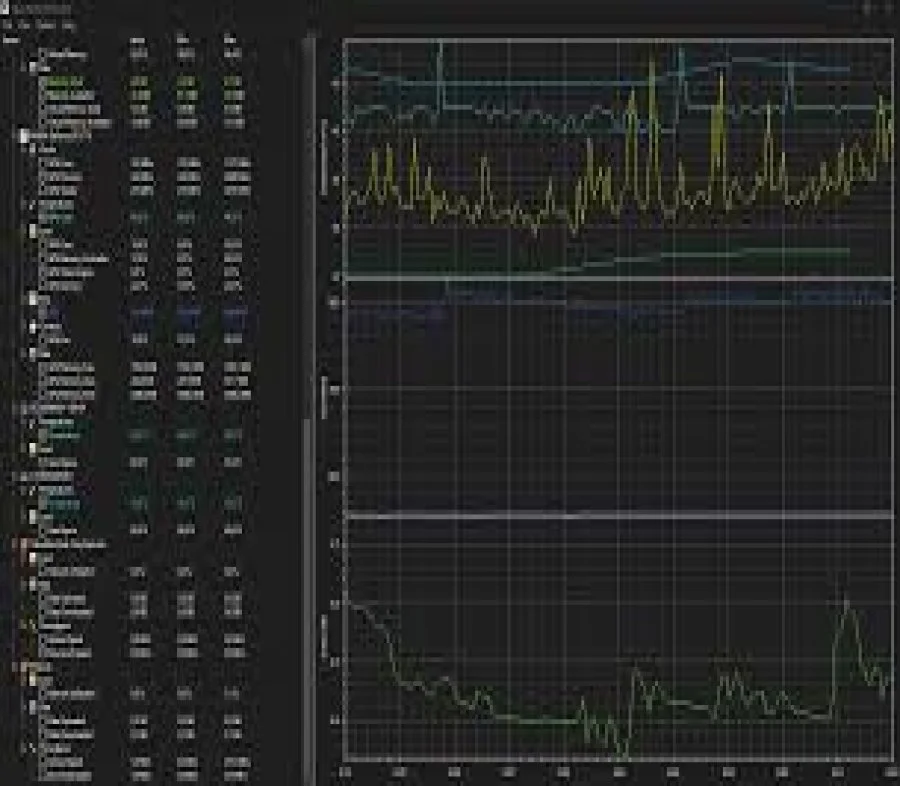Sort by the Sensor column header
Screen dimensions: 900x786
(x=11, y=40)
